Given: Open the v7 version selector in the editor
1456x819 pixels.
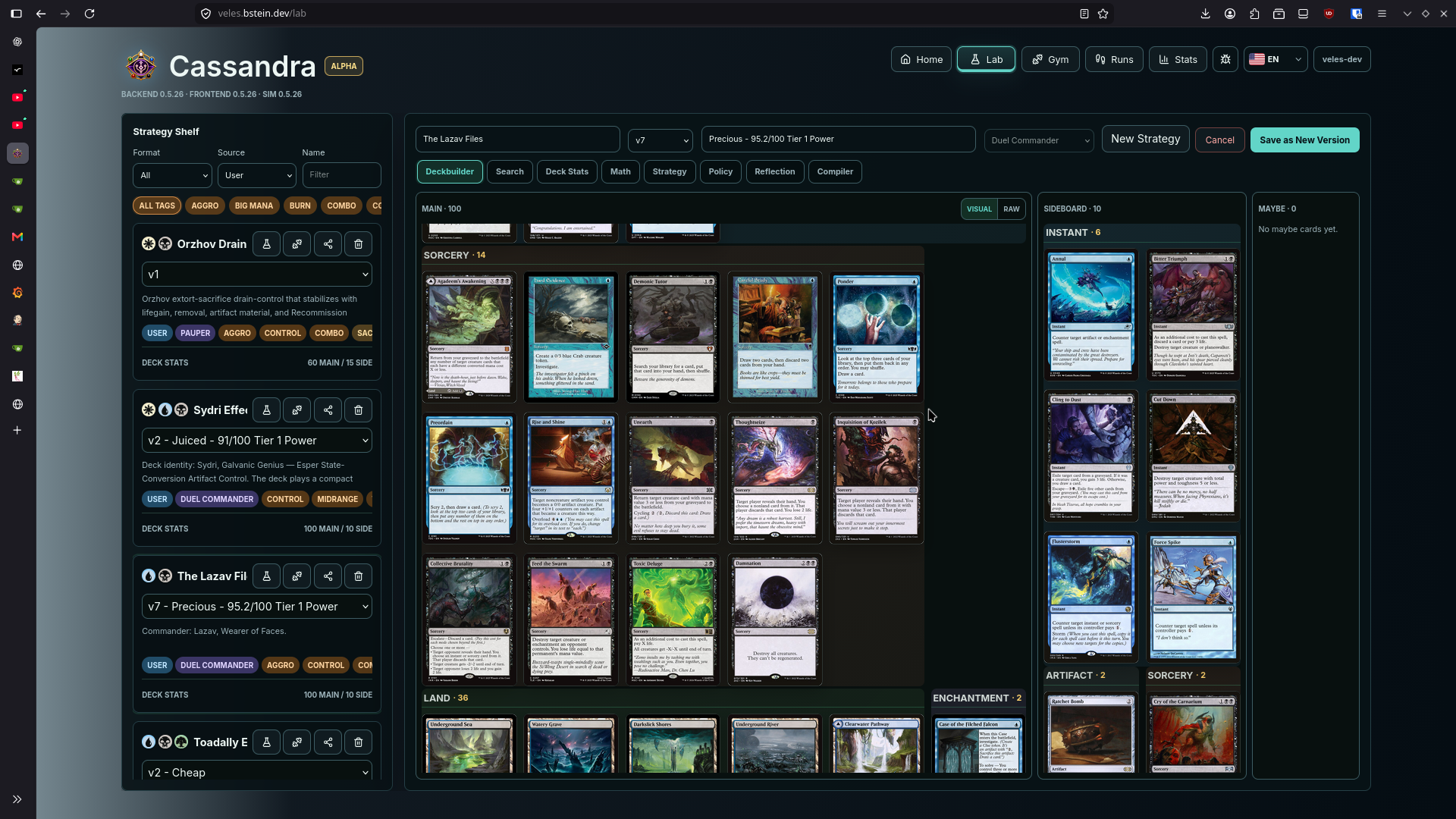Looking at the screenshot, I should click(x=661, y=140).
